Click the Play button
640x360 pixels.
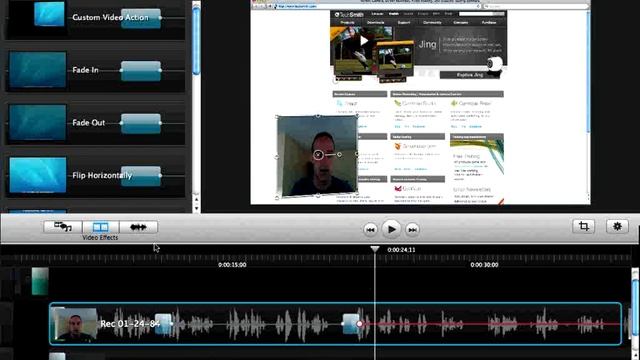pyautogui.click(x=391, y=229)
